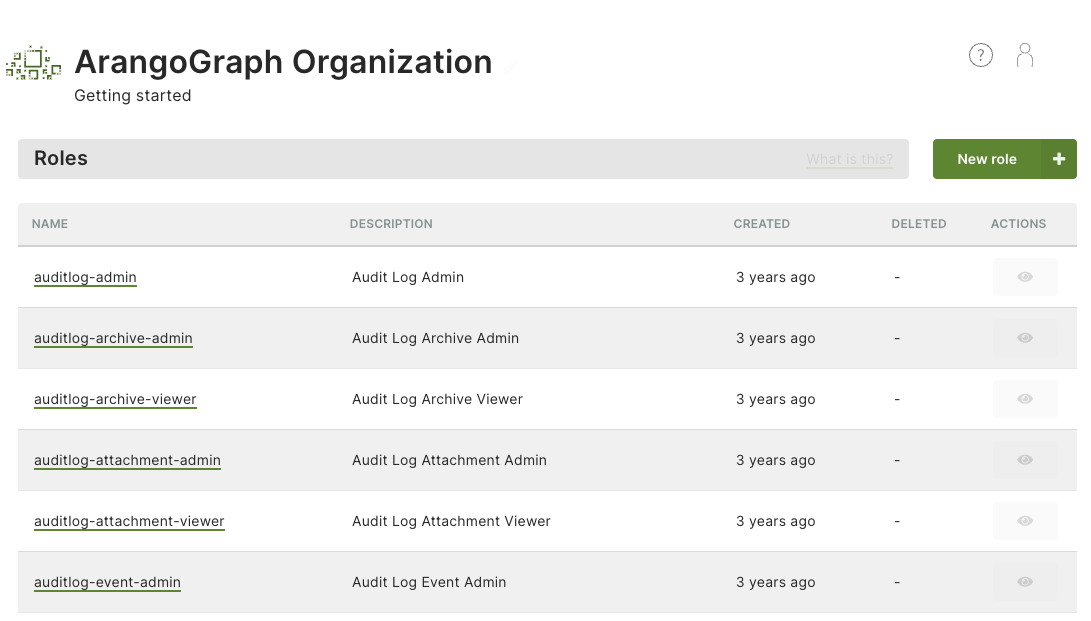Click the 'Audit Log Attachment Admin' description
The width and height of the screenshot is (1091, 621).
[449, 460]
